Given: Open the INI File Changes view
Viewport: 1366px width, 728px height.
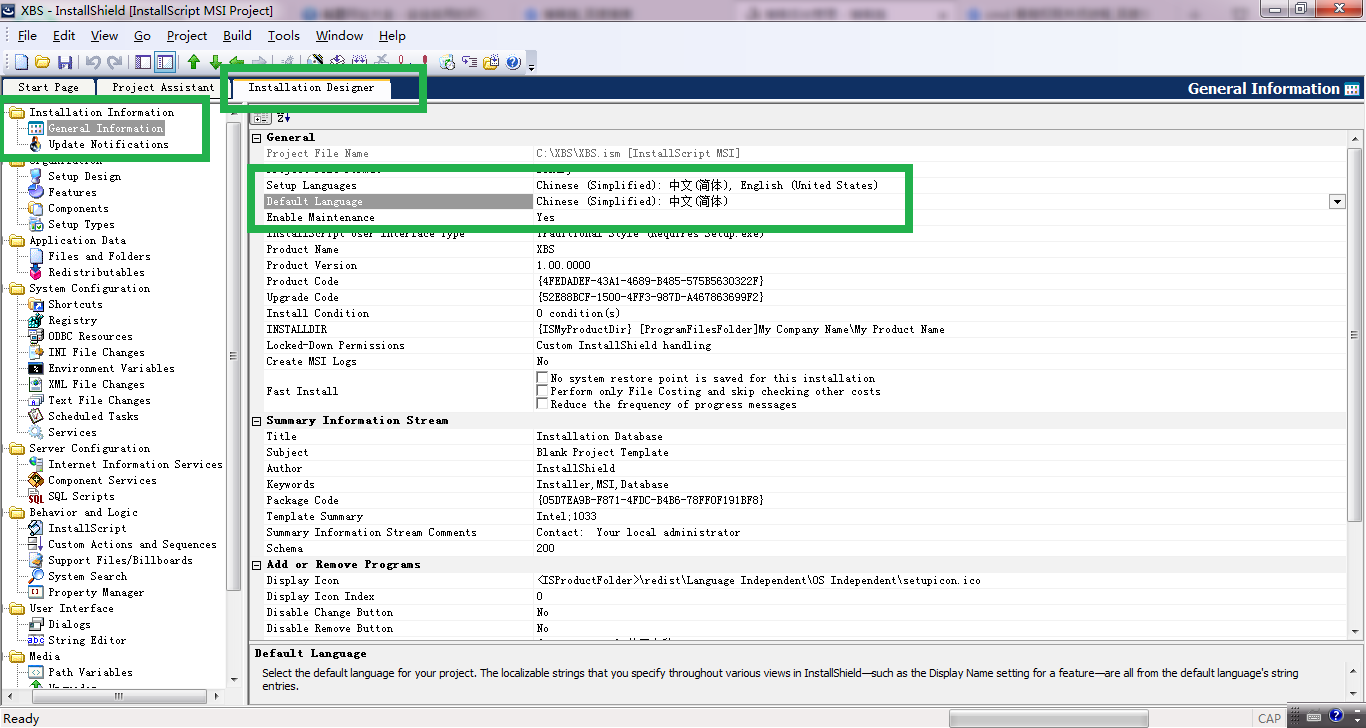Looking at the screenshot, I should 96,352.
